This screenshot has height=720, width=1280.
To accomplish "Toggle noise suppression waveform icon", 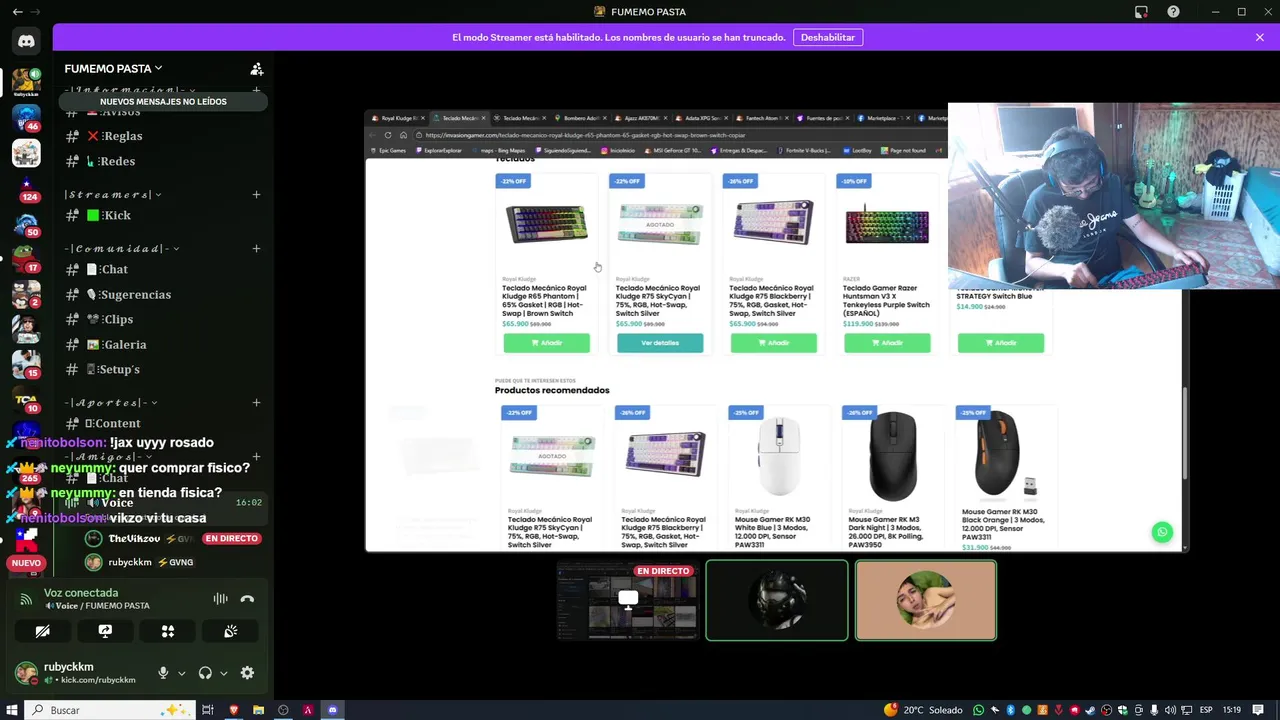I will 220,599.
